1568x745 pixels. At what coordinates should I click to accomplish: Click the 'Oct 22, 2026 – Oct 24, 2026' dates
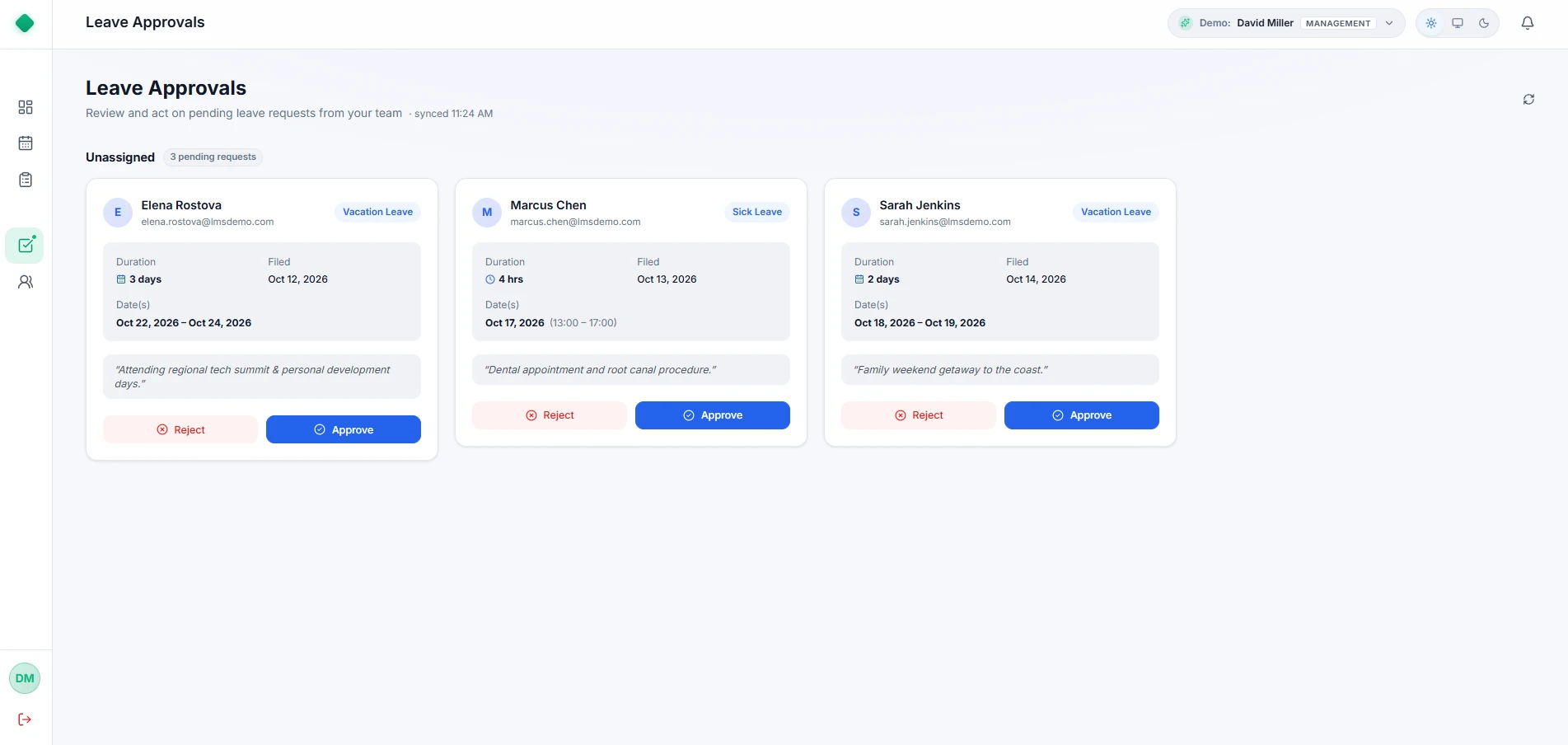[x=184, y=323]
